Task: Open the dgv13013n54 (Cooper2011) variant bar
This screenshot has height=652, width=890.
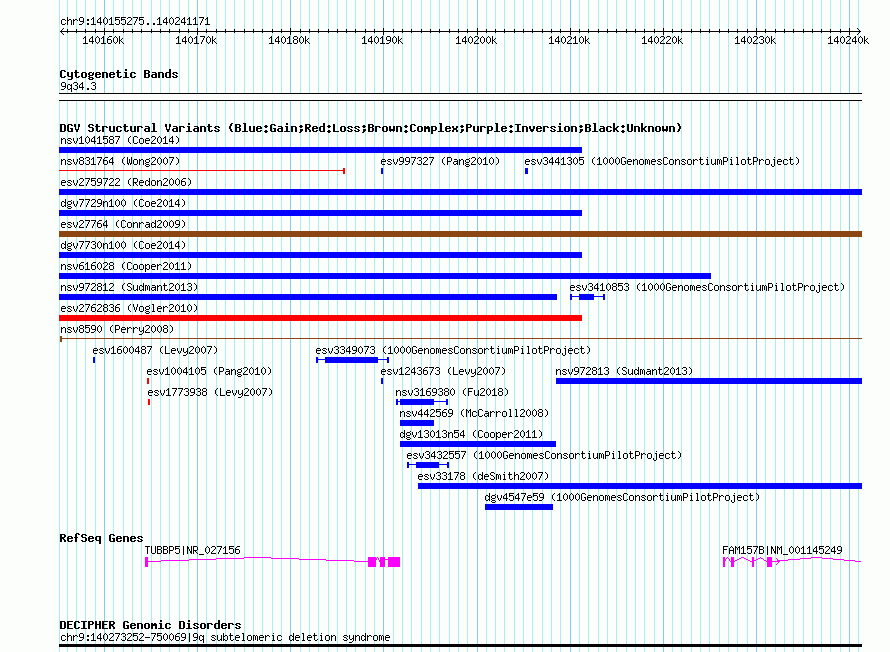Action: click(x=478, y=444)
